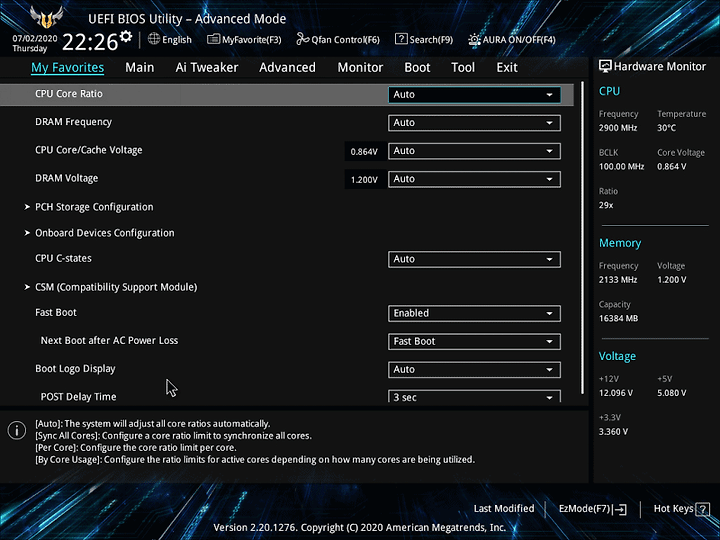Open Qfan Control fan icon

point(303,39)
